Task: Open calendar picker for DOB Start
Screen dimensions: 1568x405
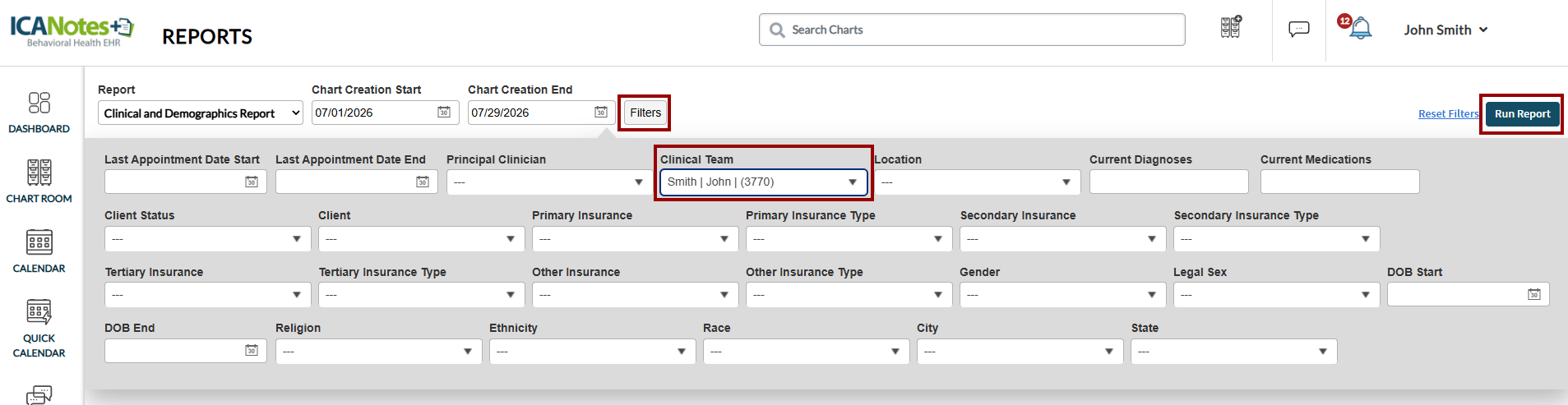Action: coord(1534,294)
